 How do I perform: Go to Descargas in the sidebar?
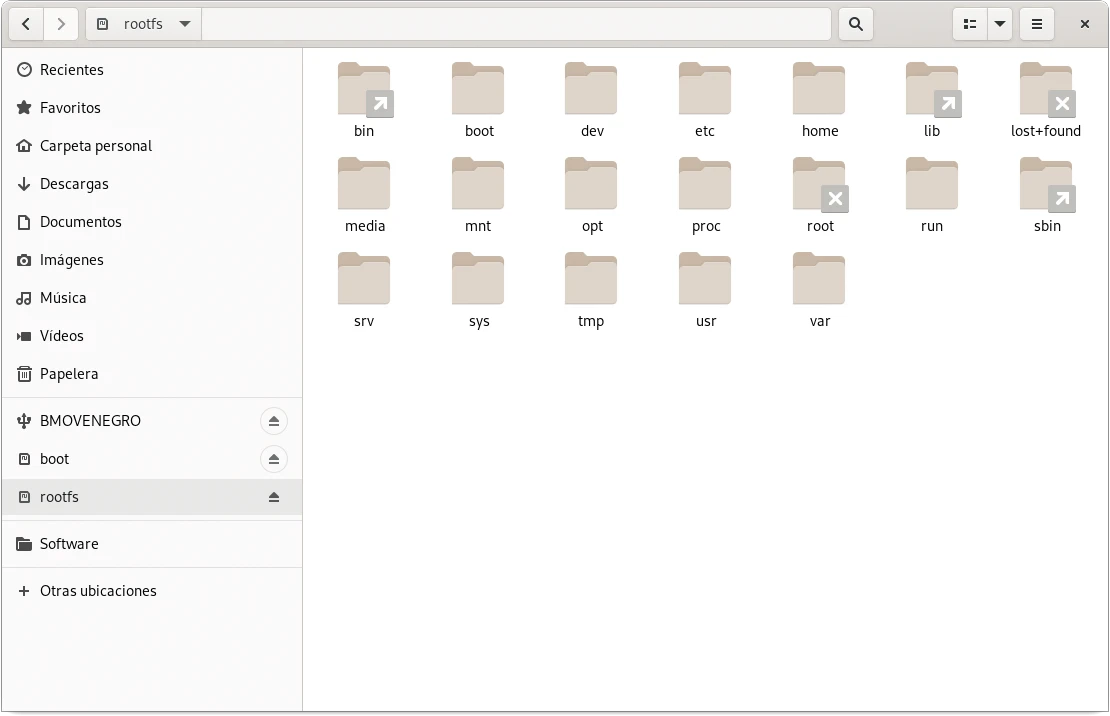(74, 184)
